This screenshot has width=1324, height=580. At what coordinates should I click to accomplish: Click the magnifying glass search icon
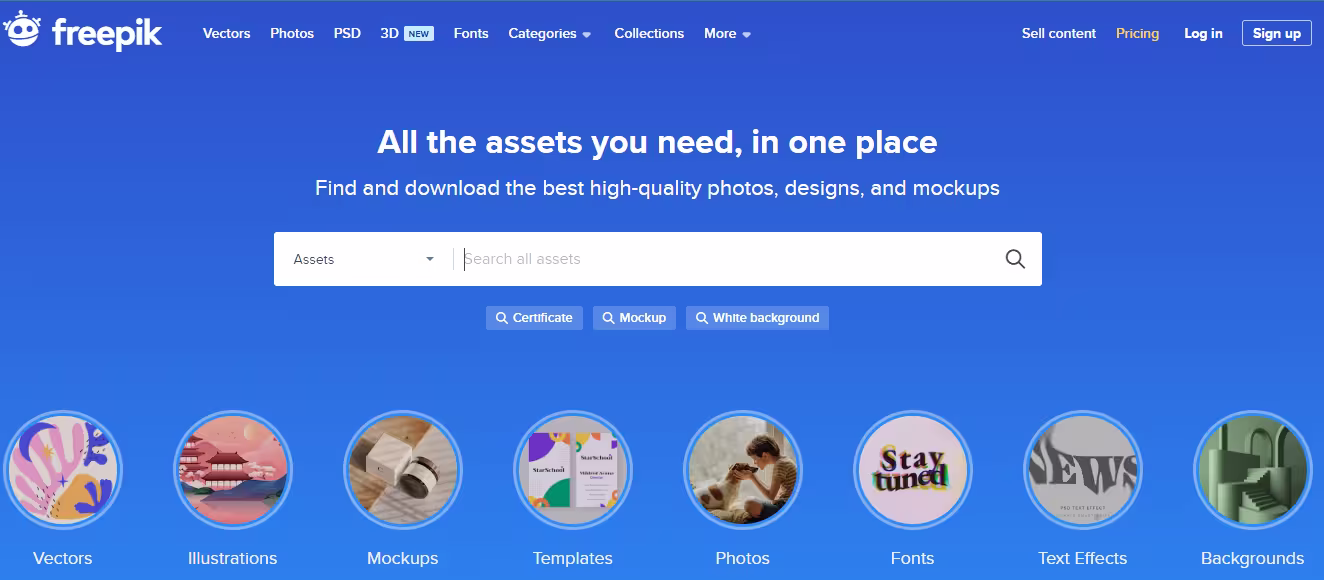pos(1015,259)
